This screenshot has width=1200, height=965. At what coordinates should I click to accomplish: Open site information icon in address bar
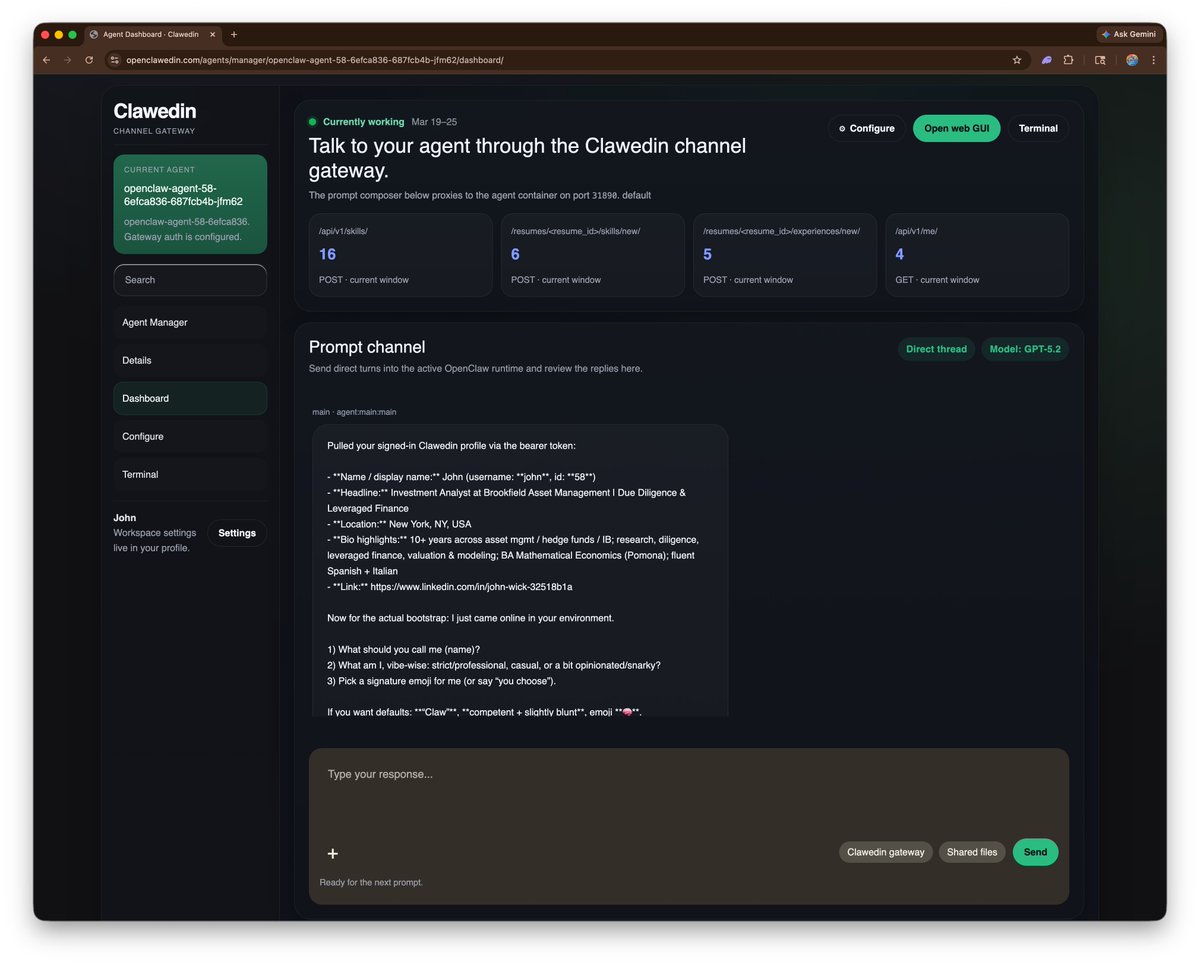pos(115,60)
